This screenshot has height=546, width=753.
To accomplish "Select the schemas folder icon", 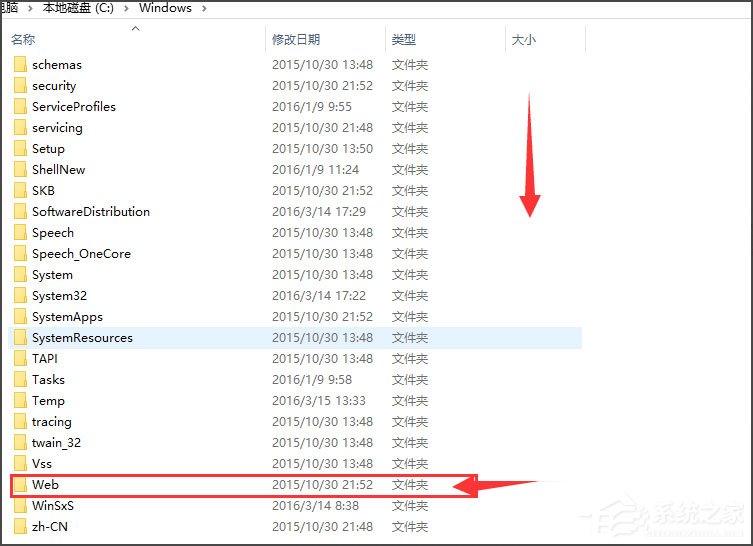I will tap(20, 65).
